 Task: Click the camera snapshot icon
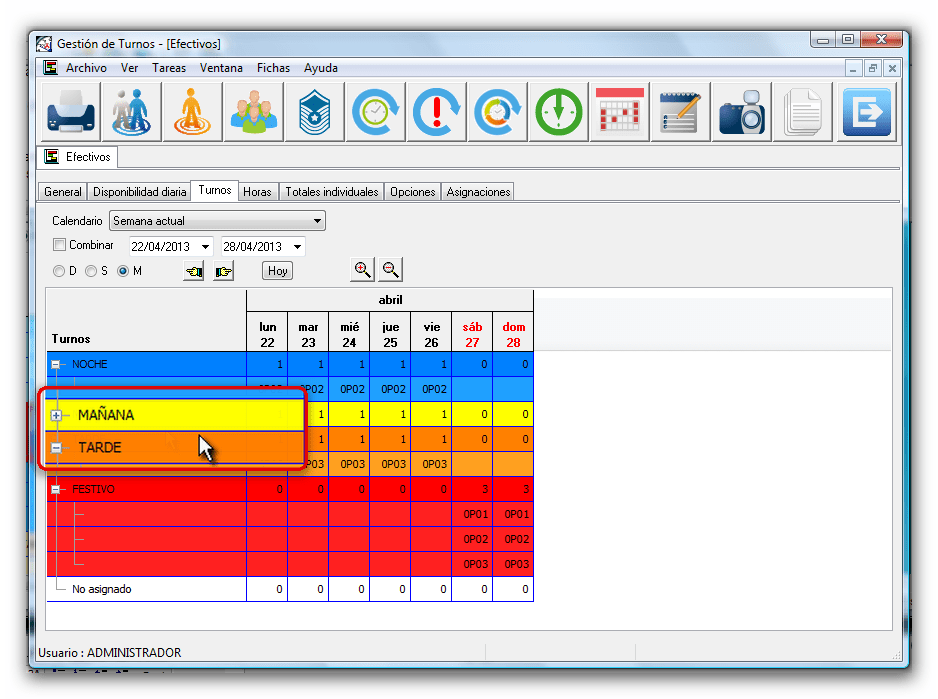[x=742, y=112]
